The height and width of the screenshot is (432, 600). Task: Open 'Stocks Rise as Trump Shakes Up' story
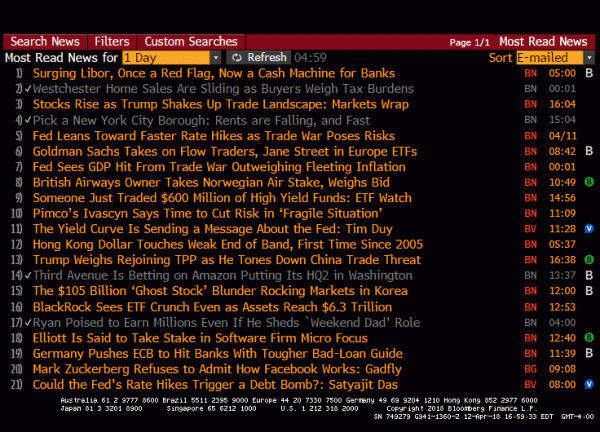click(220, 104)
